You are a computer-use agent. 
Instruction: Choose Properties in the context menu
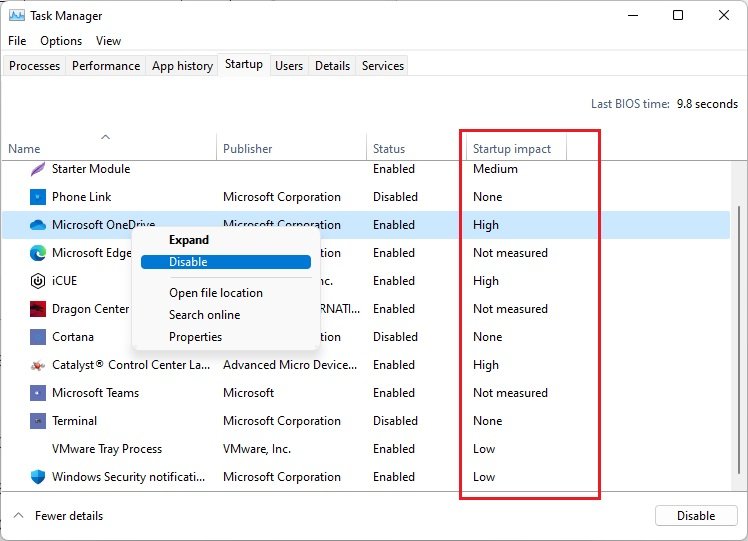point(226,337)
